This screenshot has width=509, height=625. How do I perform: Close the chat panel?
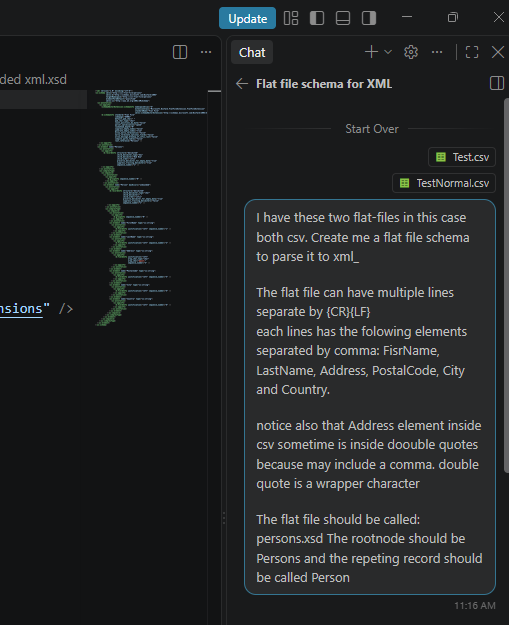click(498, 52)
